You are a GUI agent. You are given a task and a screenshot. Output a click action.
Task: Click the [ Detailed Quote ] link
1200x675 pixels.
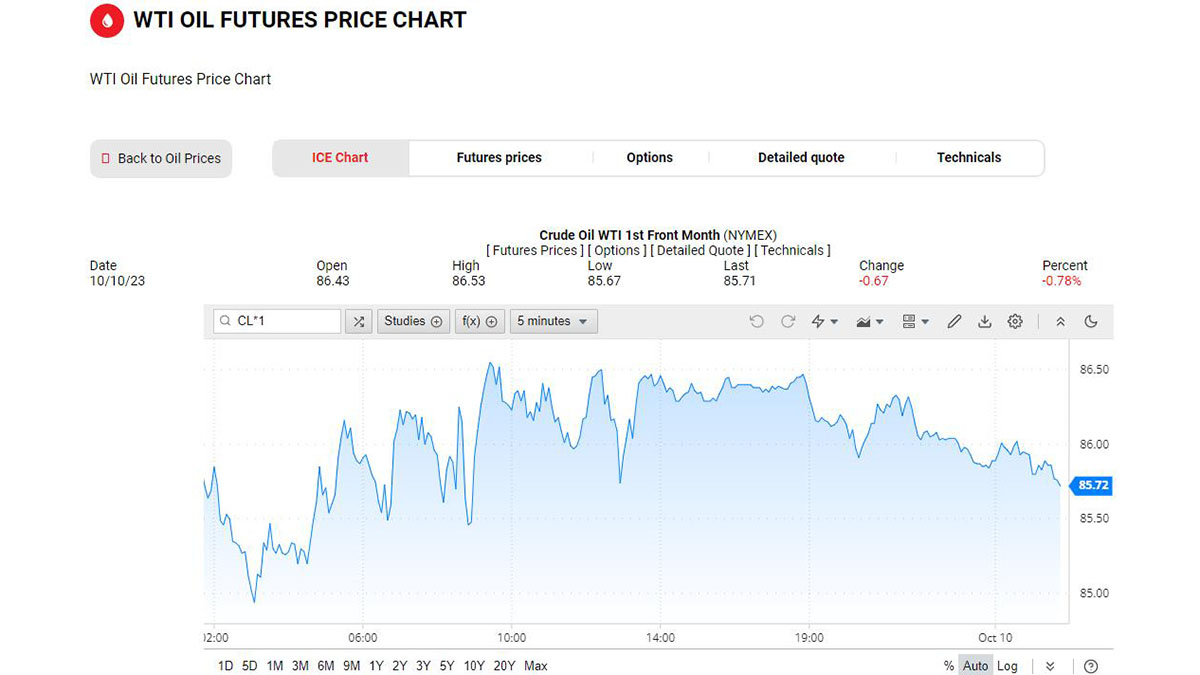pos(698,250)
